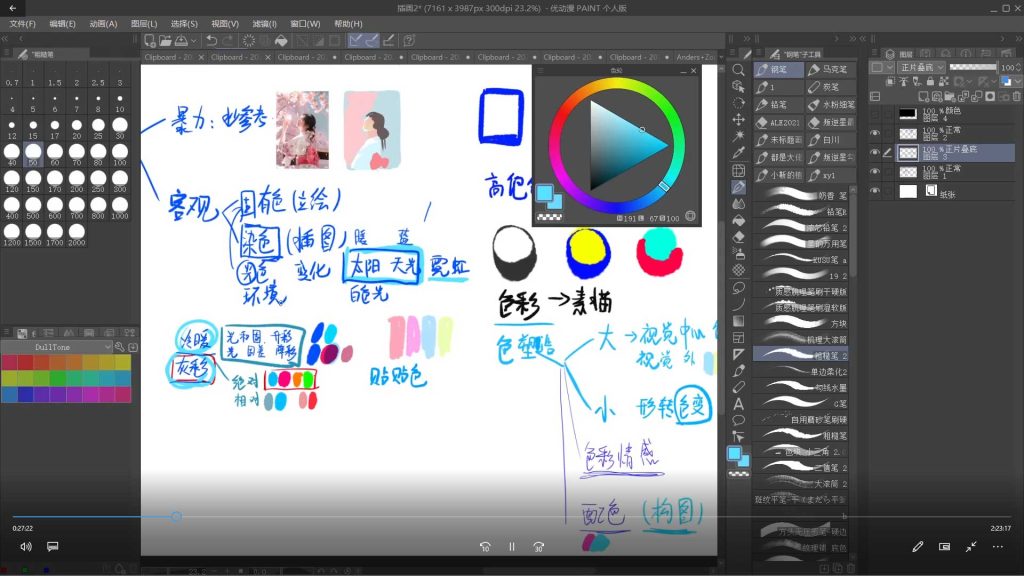Select the Gradient tool
This screenshot has height=576, width=1024.
(738, 321)
